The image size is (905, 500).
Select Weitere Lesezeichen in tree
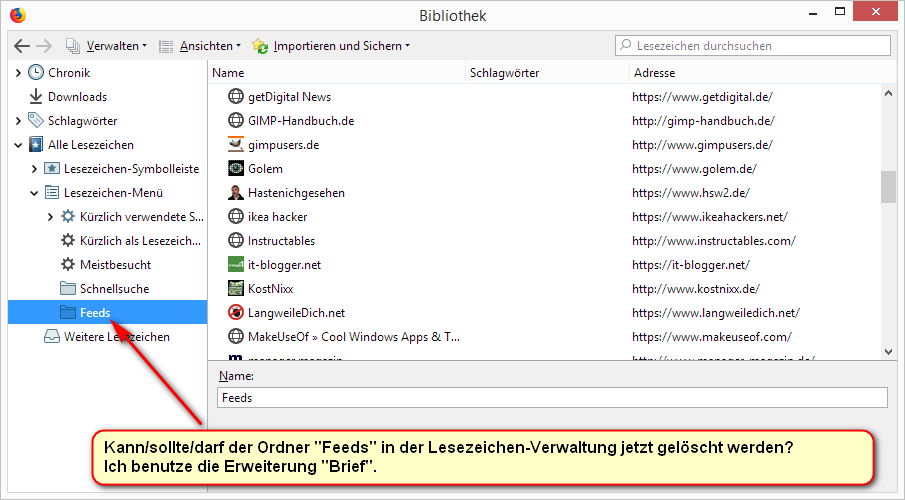(117, 337)
